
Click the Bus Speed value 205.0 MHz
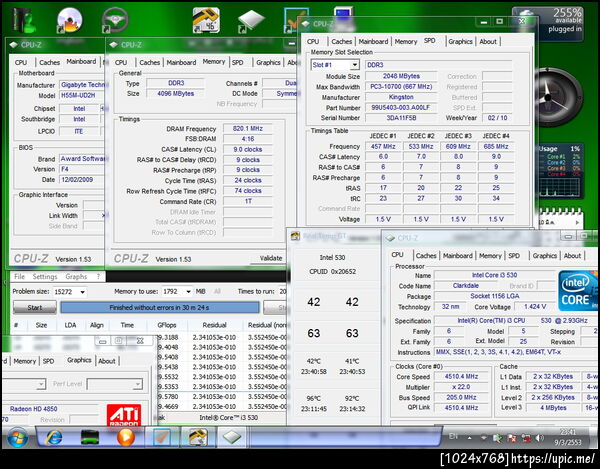coord(461,397)
